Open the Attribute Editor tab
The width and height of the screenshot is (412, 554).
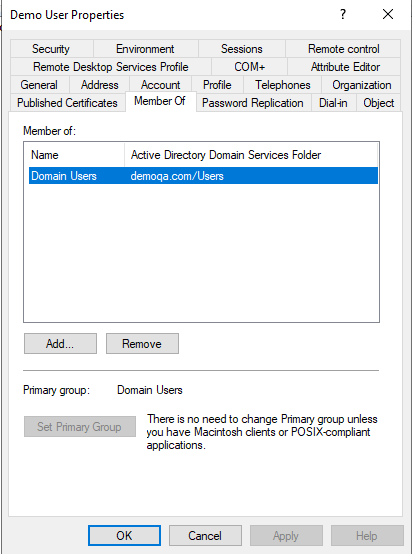[345, 67]
